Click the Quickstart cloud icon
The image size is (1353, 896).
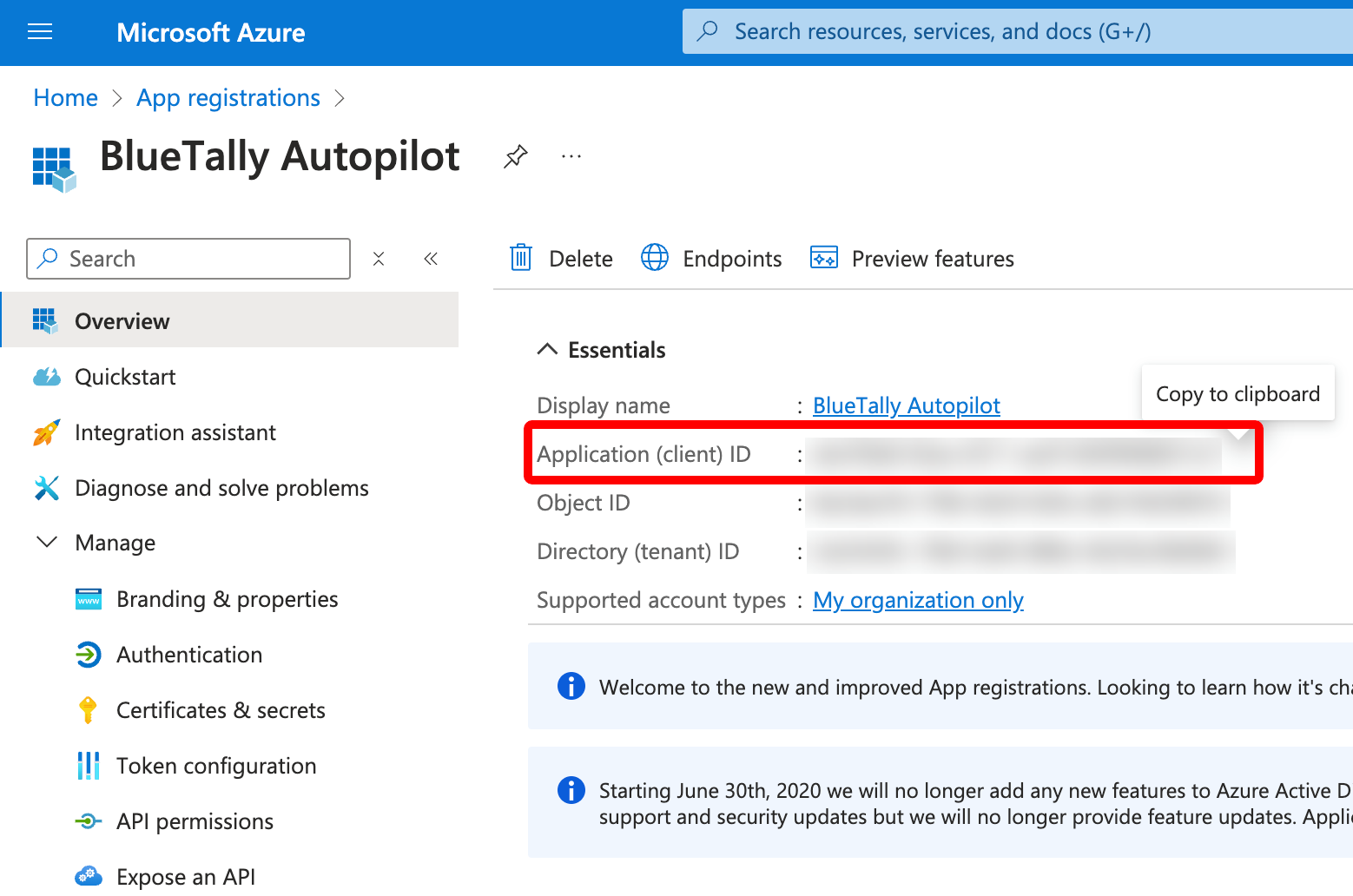click(x=46, y=377)
